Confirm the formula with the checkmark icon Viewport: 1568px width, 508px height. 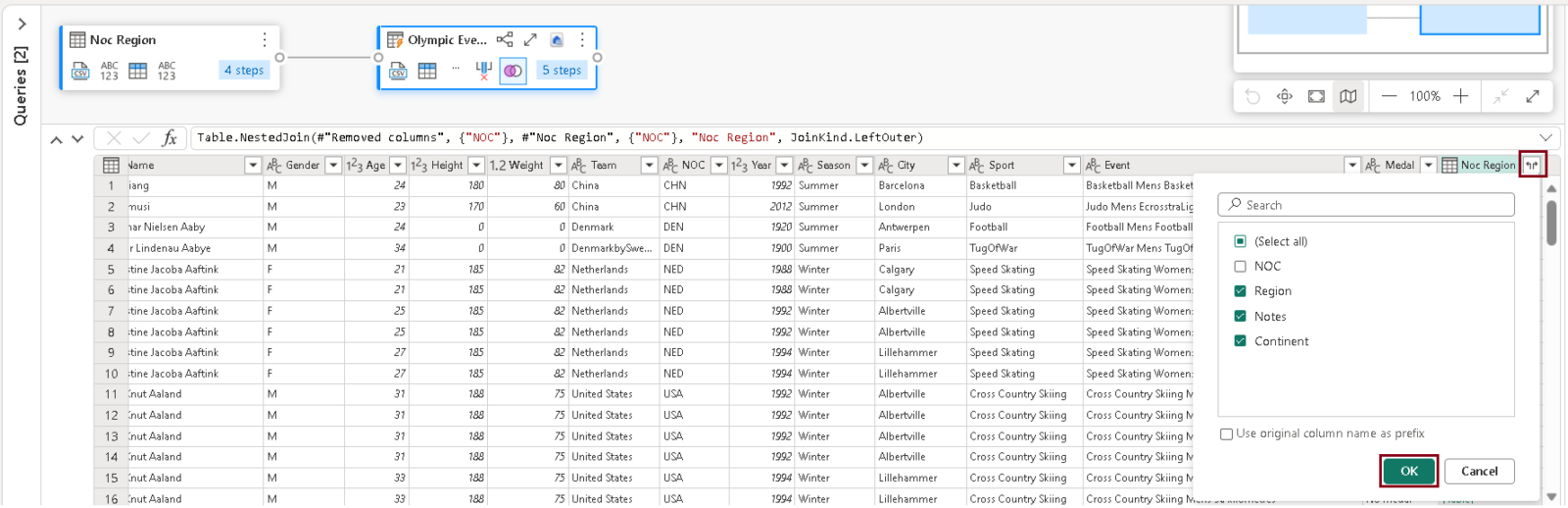[x=141, y=138]
